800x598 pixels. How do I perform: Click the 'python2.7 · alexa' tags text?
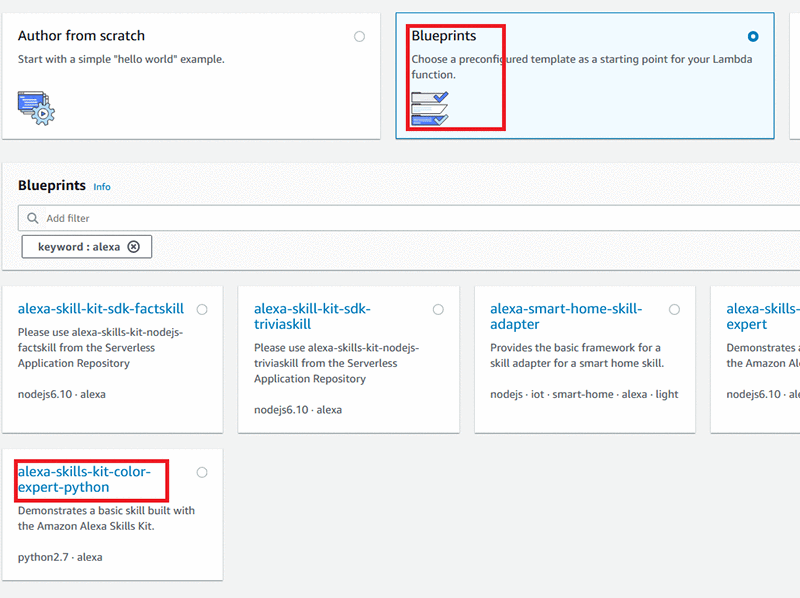[x=60, y=557]
